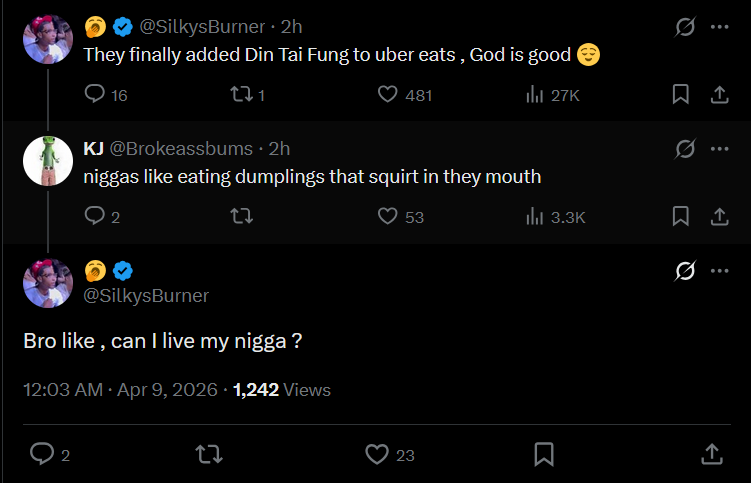Like KJ's tweet with 53 likes
Image resolution: width=751 pixels, height=483 pixels.
[x=388, y=216]
